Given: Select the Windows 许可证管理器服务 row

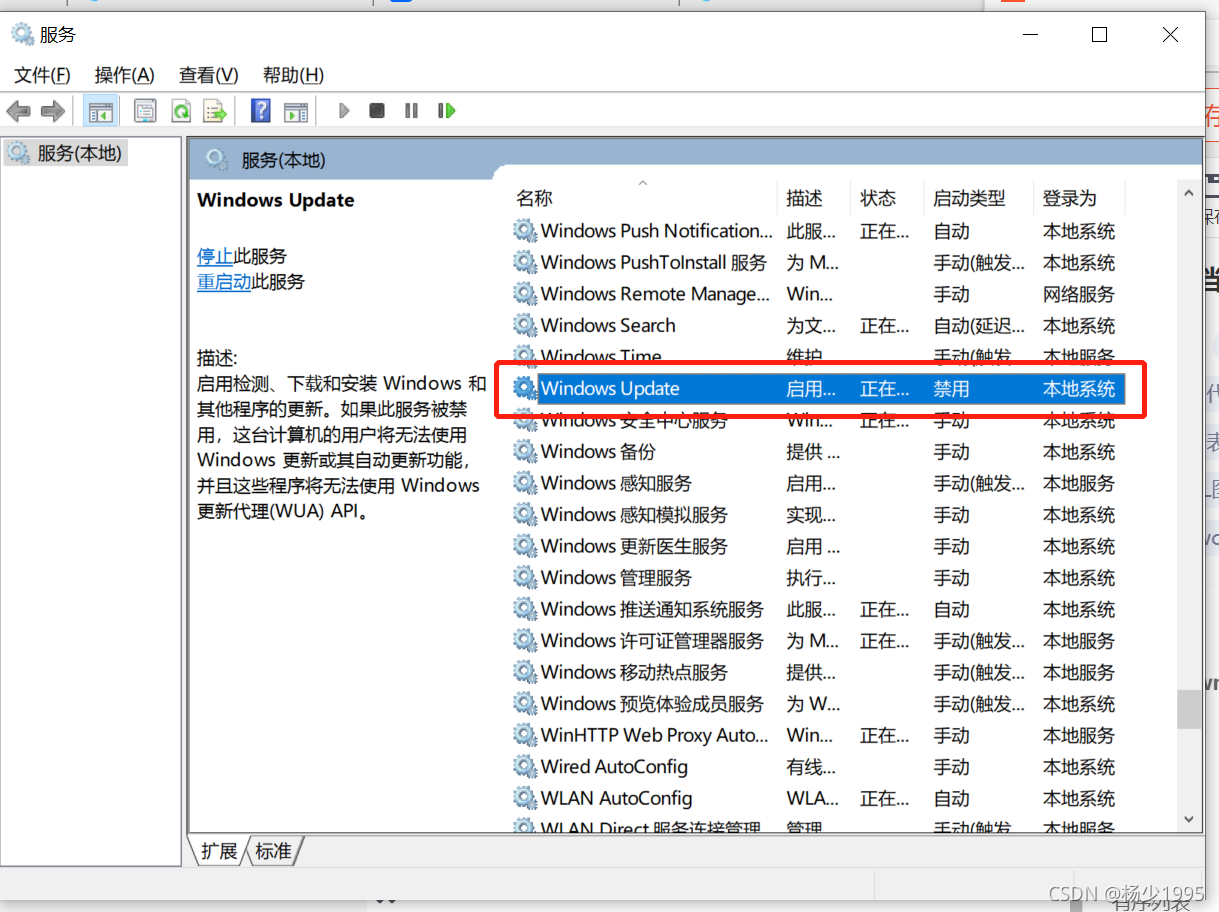Looking at the screenshot, I should click(818, 640).
